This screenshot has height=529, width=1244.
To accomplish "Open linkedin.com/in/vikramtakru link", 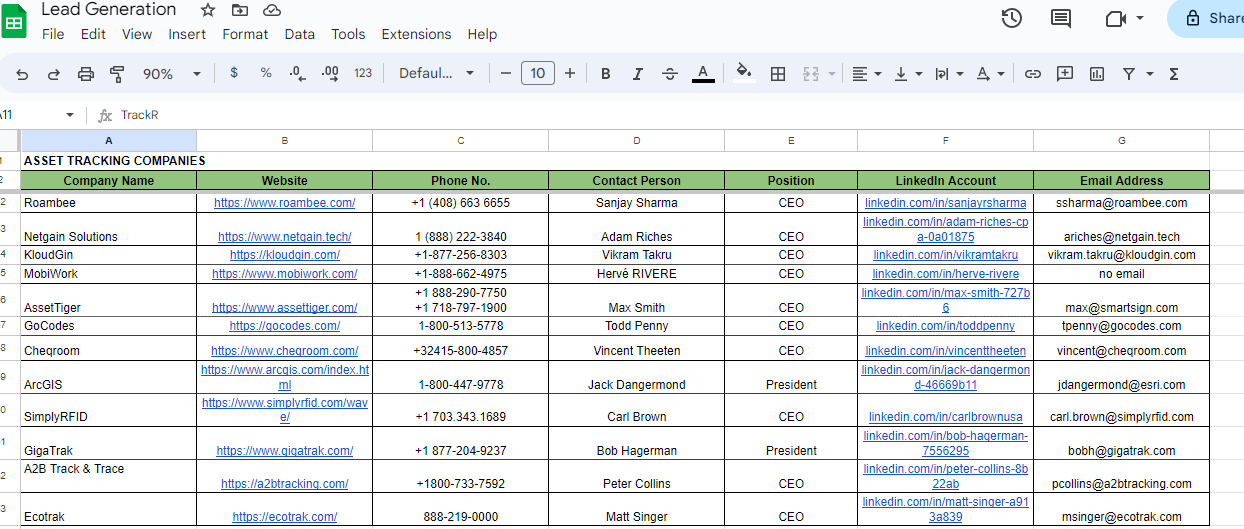I will pos(945,255).
